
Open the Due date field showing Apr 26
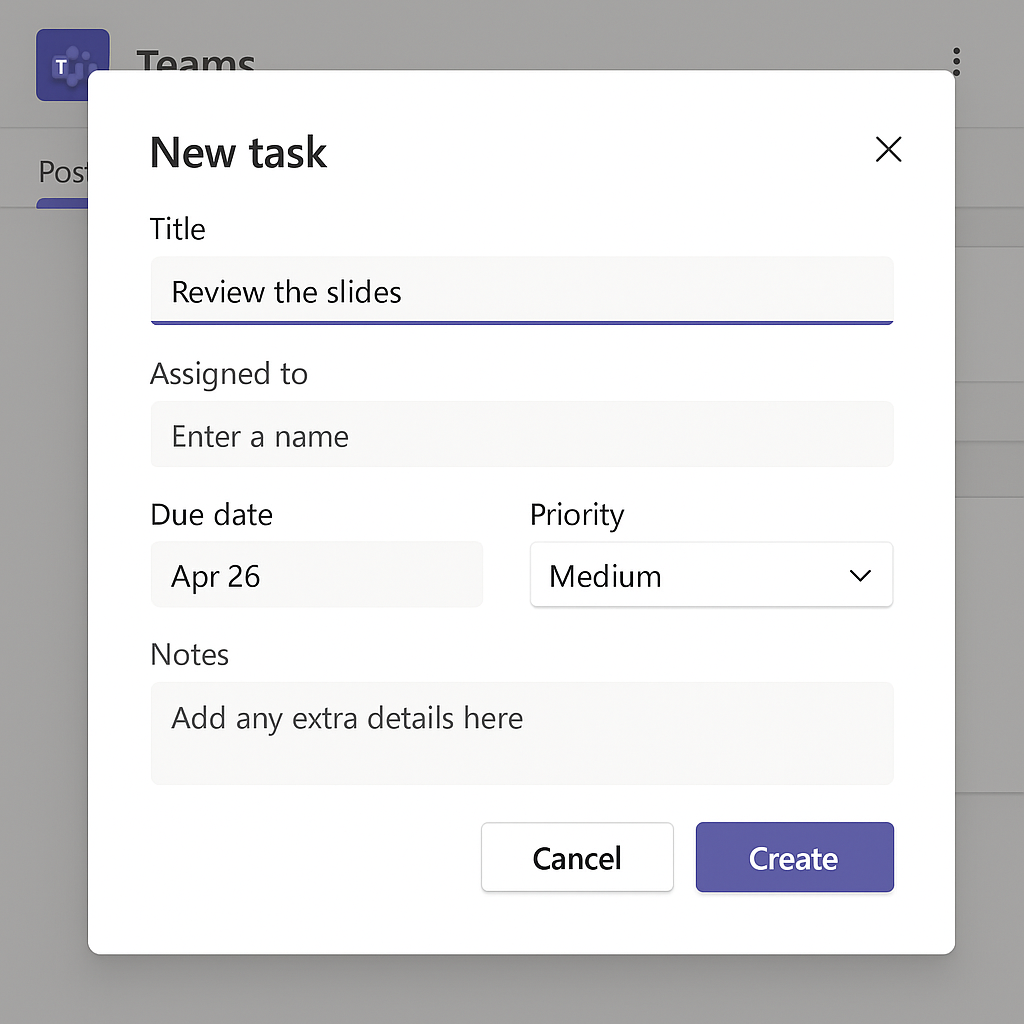[317, 575]
